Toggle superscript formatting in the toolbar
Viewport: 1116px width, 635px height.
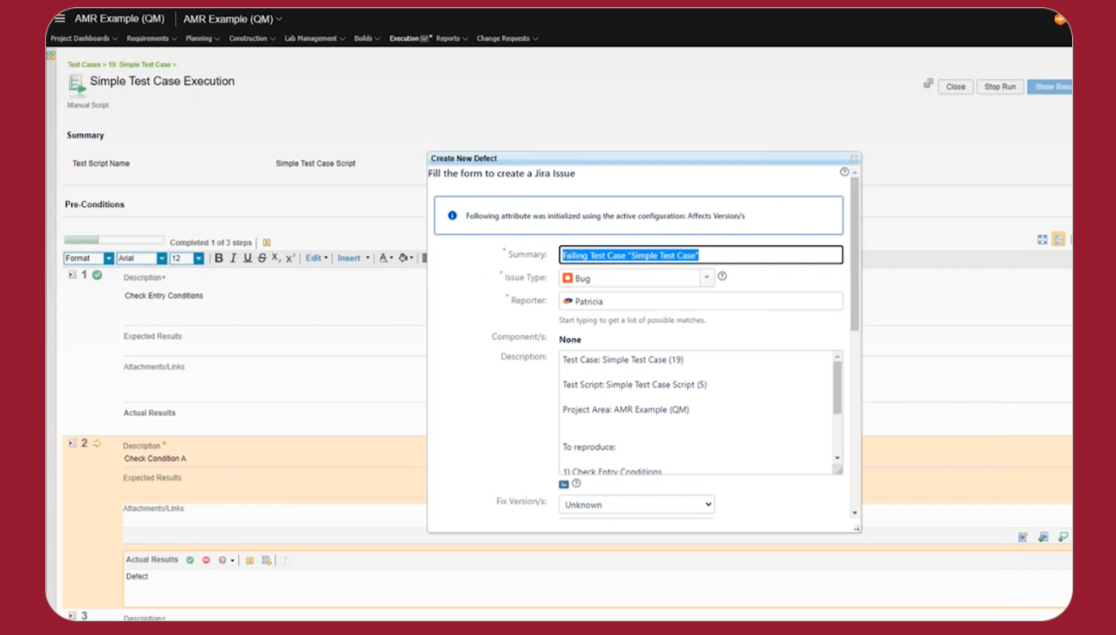click(x=290, y=258)
